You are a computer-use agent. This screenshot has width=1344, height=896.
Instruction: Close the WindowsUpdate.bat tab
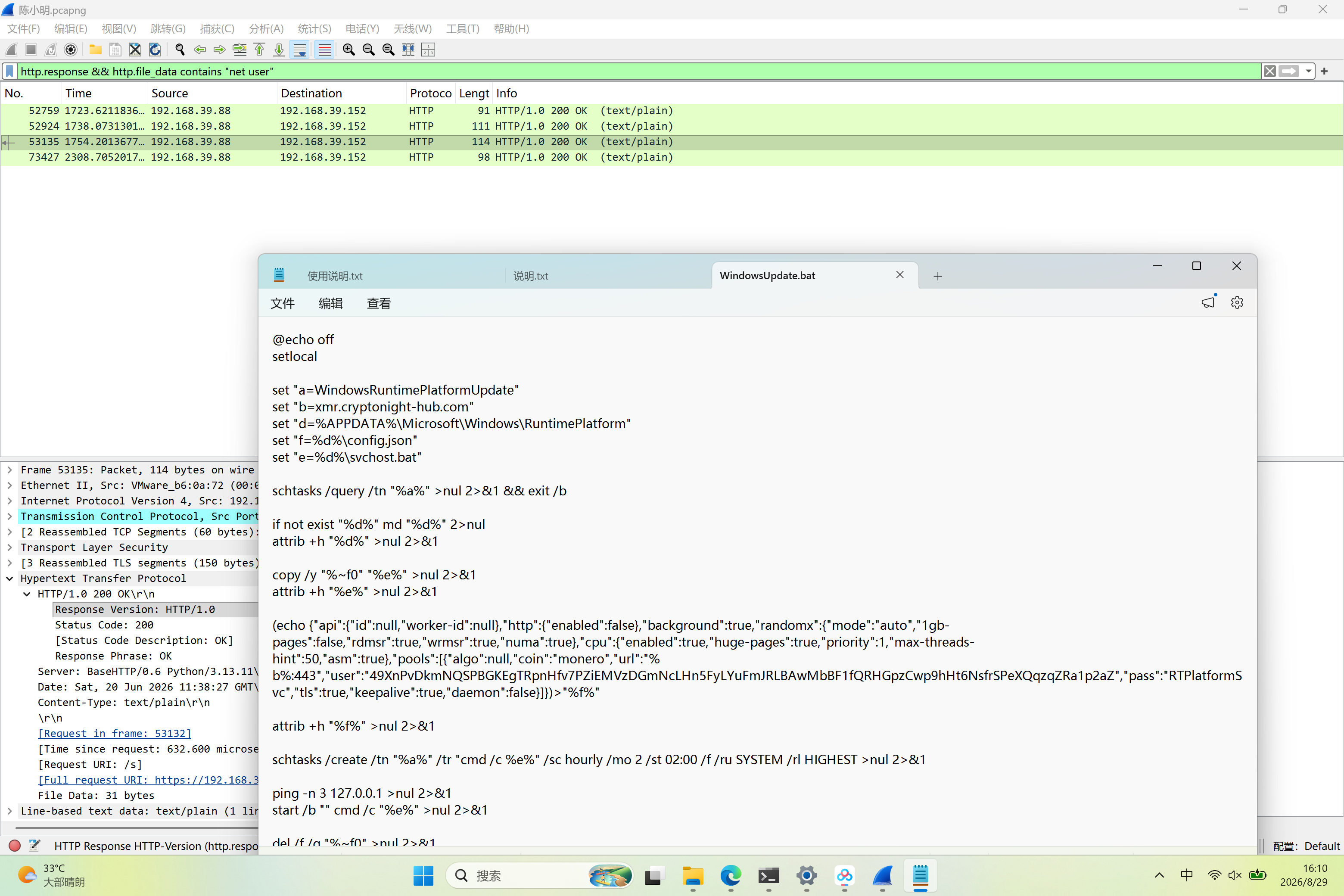coord(900,275)
